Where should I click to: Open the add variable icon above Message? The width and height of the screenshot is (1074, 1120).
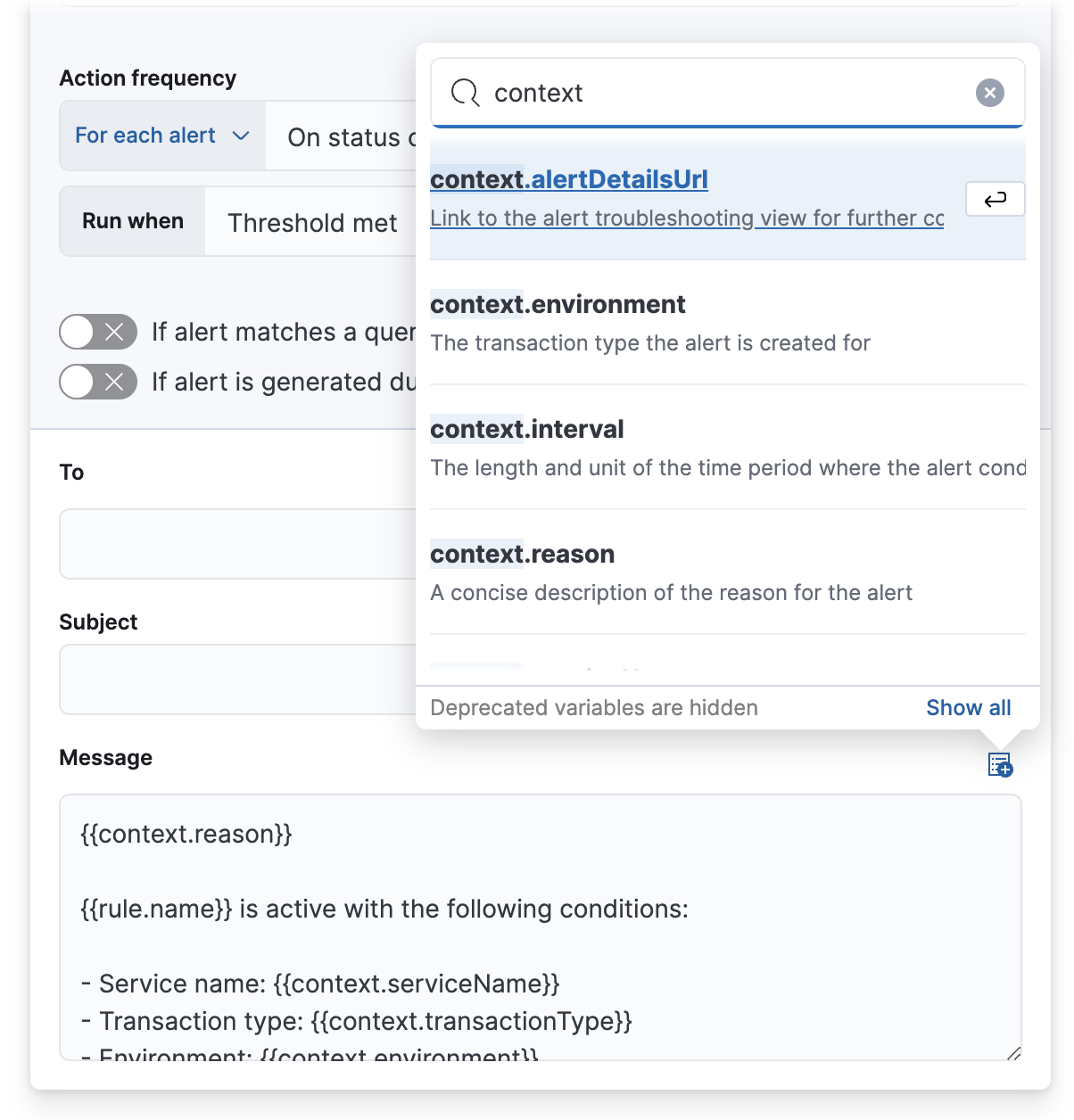(999, 765)
